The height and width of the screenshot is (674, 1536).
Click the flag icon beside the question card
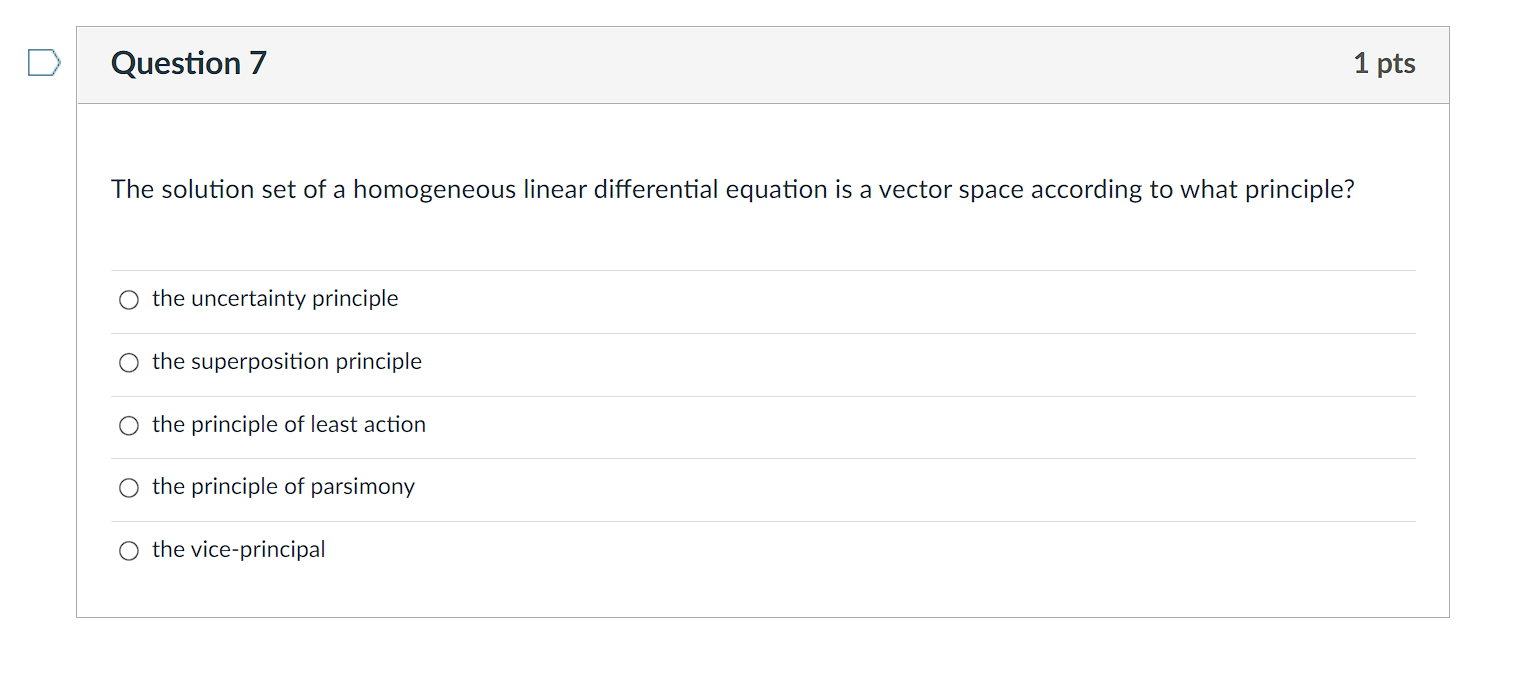42,62
